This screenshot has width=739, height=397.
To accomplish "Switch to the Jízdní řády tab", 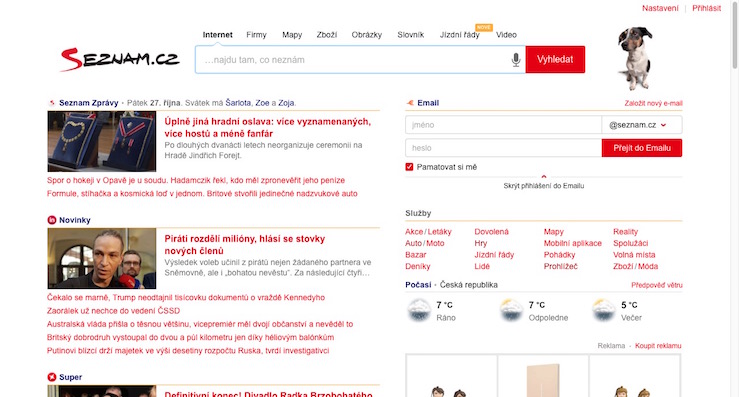I will tap(460, 35).
